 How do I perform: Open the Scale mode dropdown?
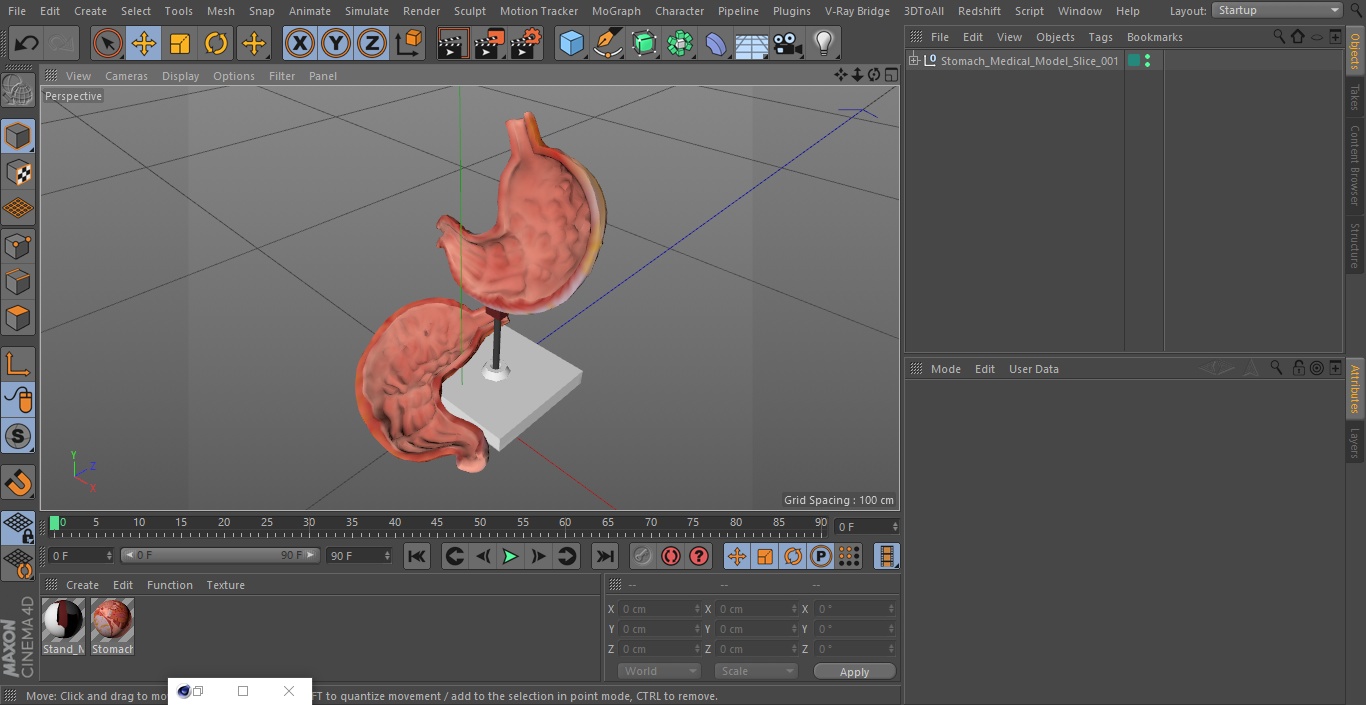pyautogui.click(x=755, y=671)
